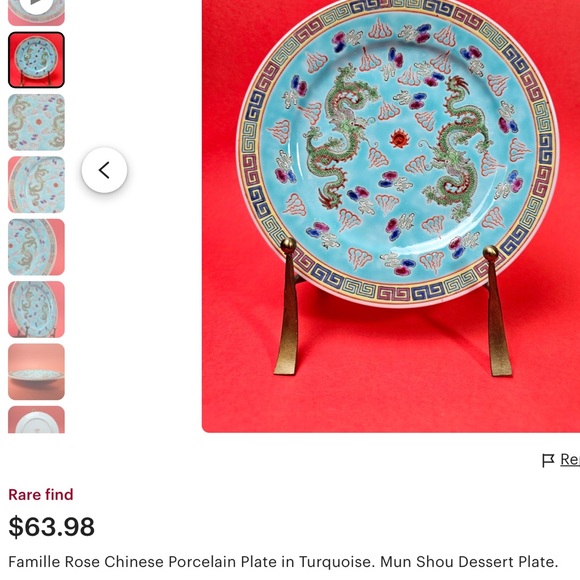Click the right brass stand leg in the photo
This screenshot has height=580, width=580.
tap(497, 311)
